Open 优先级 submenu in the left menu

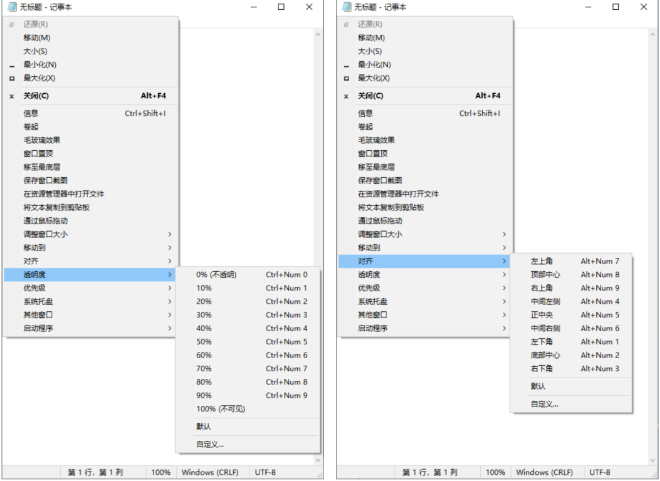(x=36, y=288)
